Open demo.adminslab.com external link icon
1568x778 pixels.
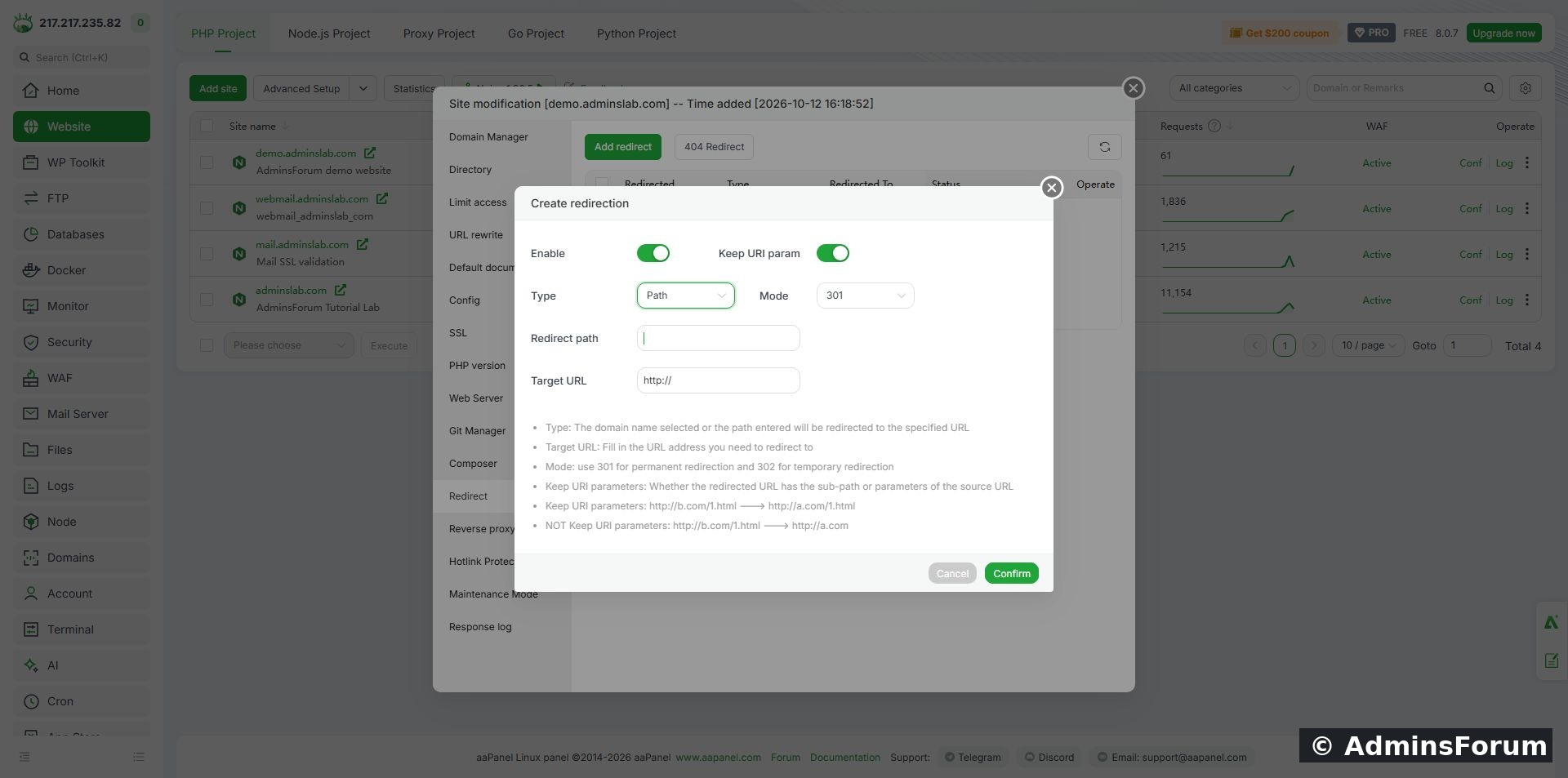coord(370,153)
